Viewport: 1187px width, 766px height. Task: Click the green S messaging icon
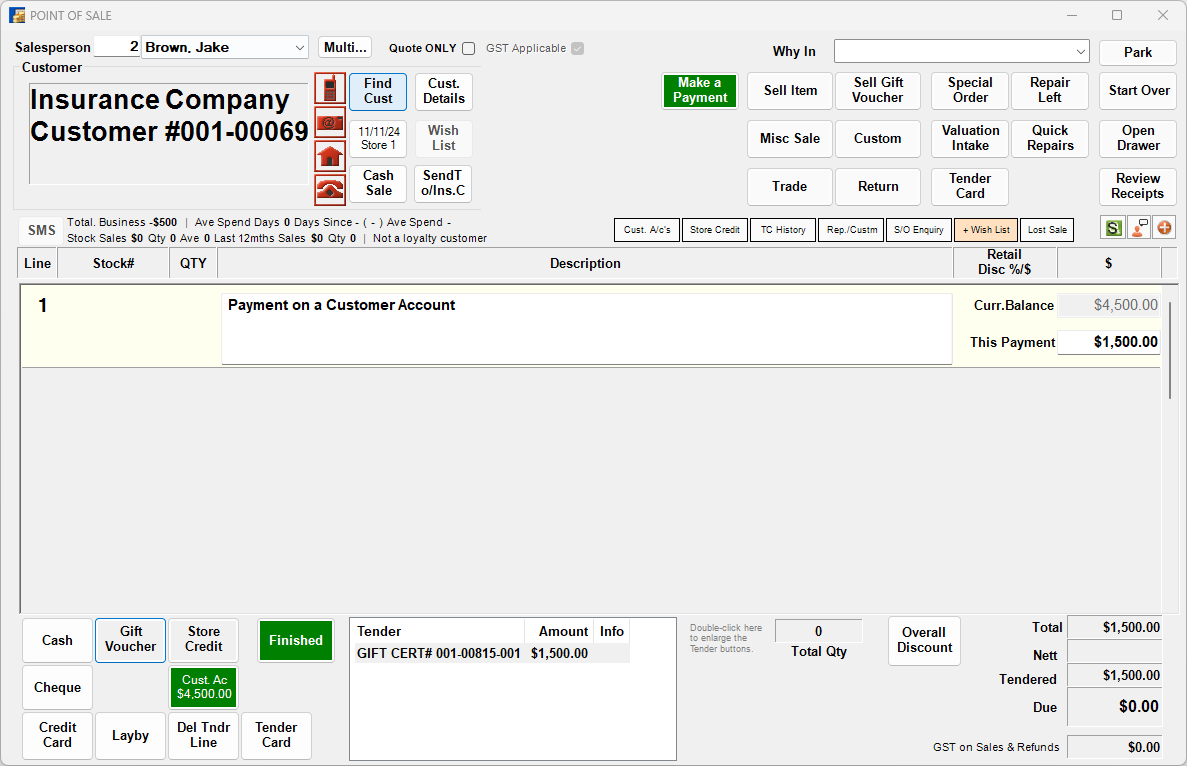click(1112, 228)
